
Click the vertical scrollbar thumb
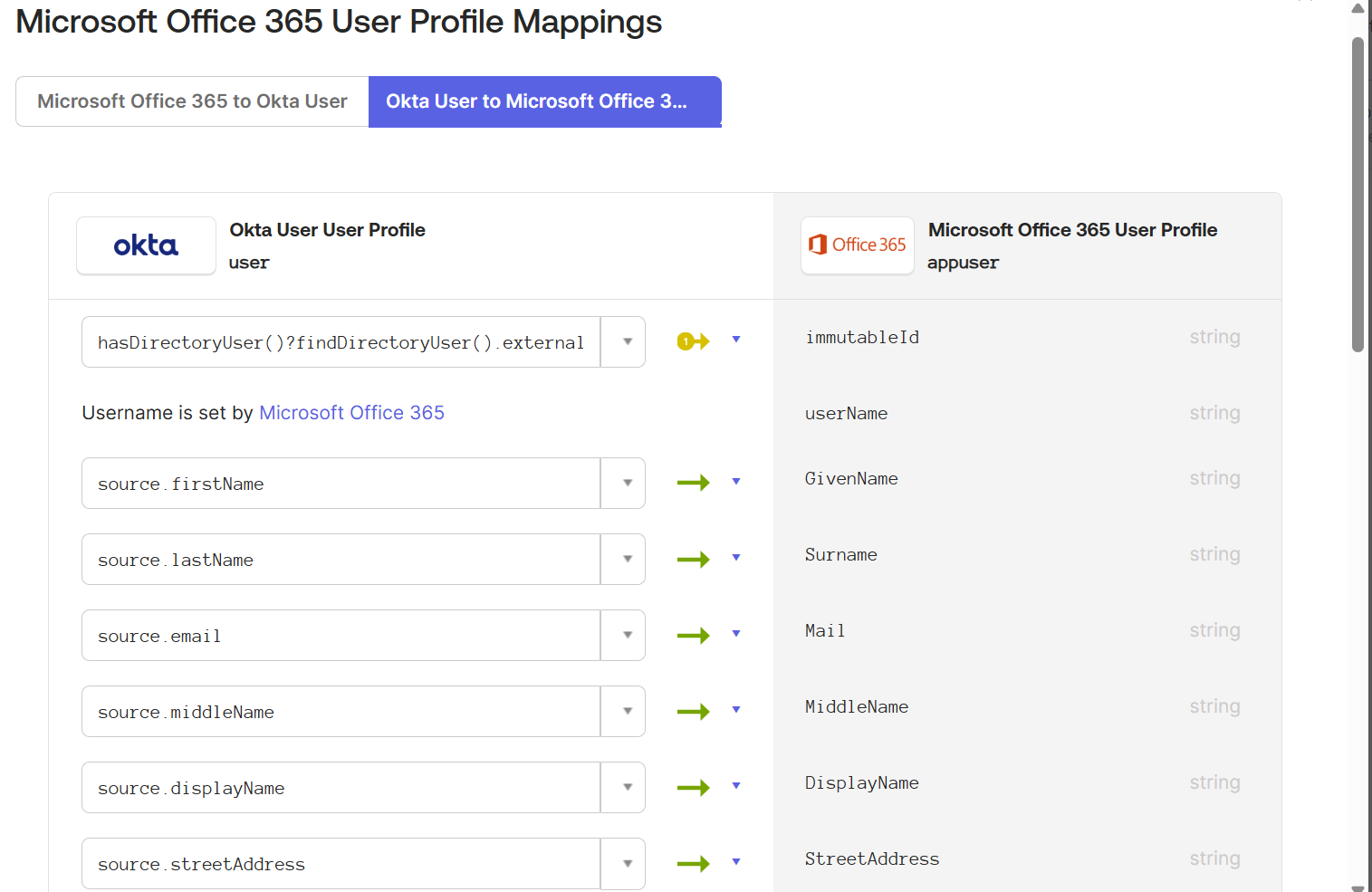1358,194
